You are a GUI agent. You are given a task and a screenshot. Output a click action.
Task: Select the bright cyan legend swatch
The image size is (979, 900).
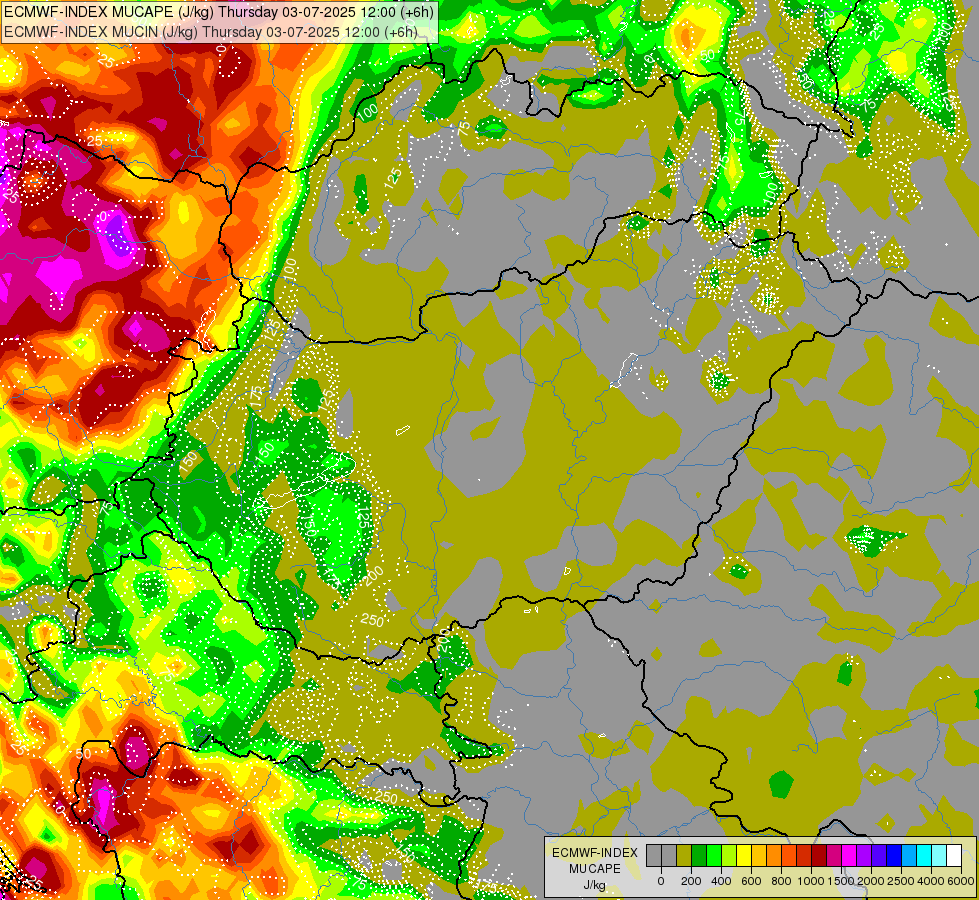(925, 856)
